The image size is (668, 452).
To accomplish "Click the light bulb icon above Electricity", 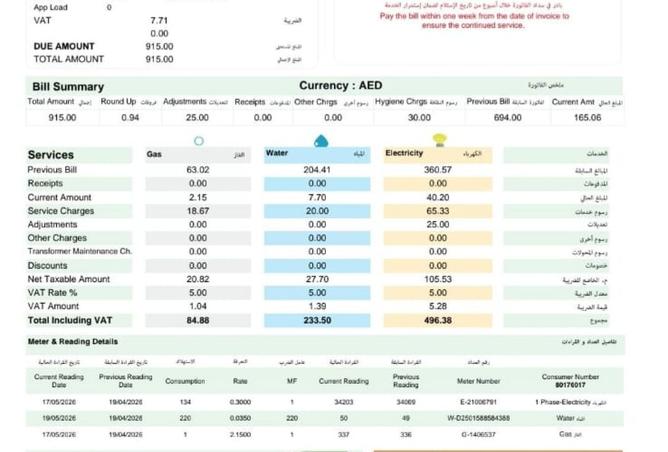I will 439,140.
